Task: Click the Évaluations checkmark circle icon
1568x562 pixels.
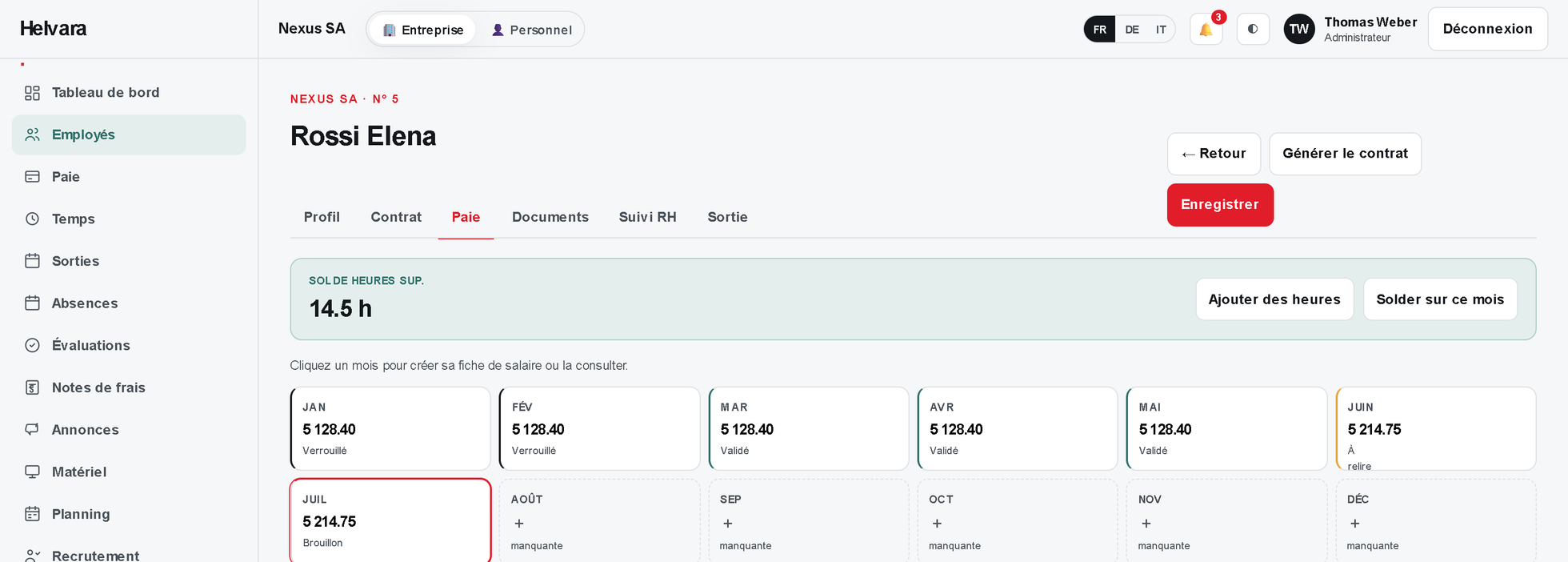Action: pos(32,345)
